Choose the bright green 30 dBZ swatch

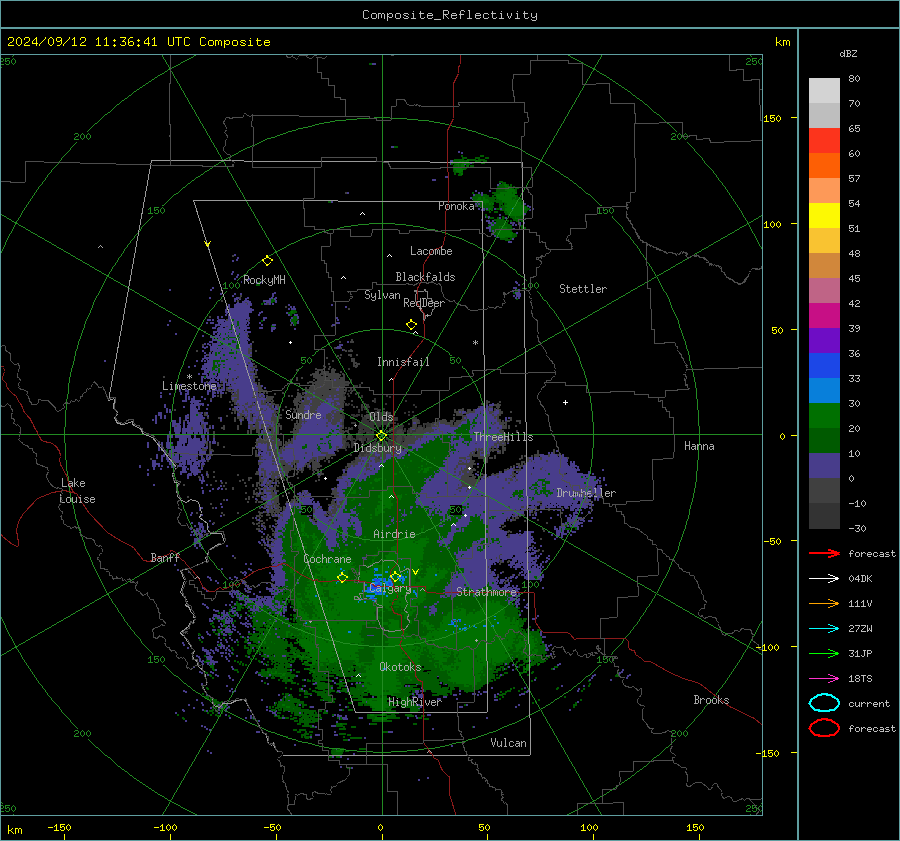tap(824, 416)
